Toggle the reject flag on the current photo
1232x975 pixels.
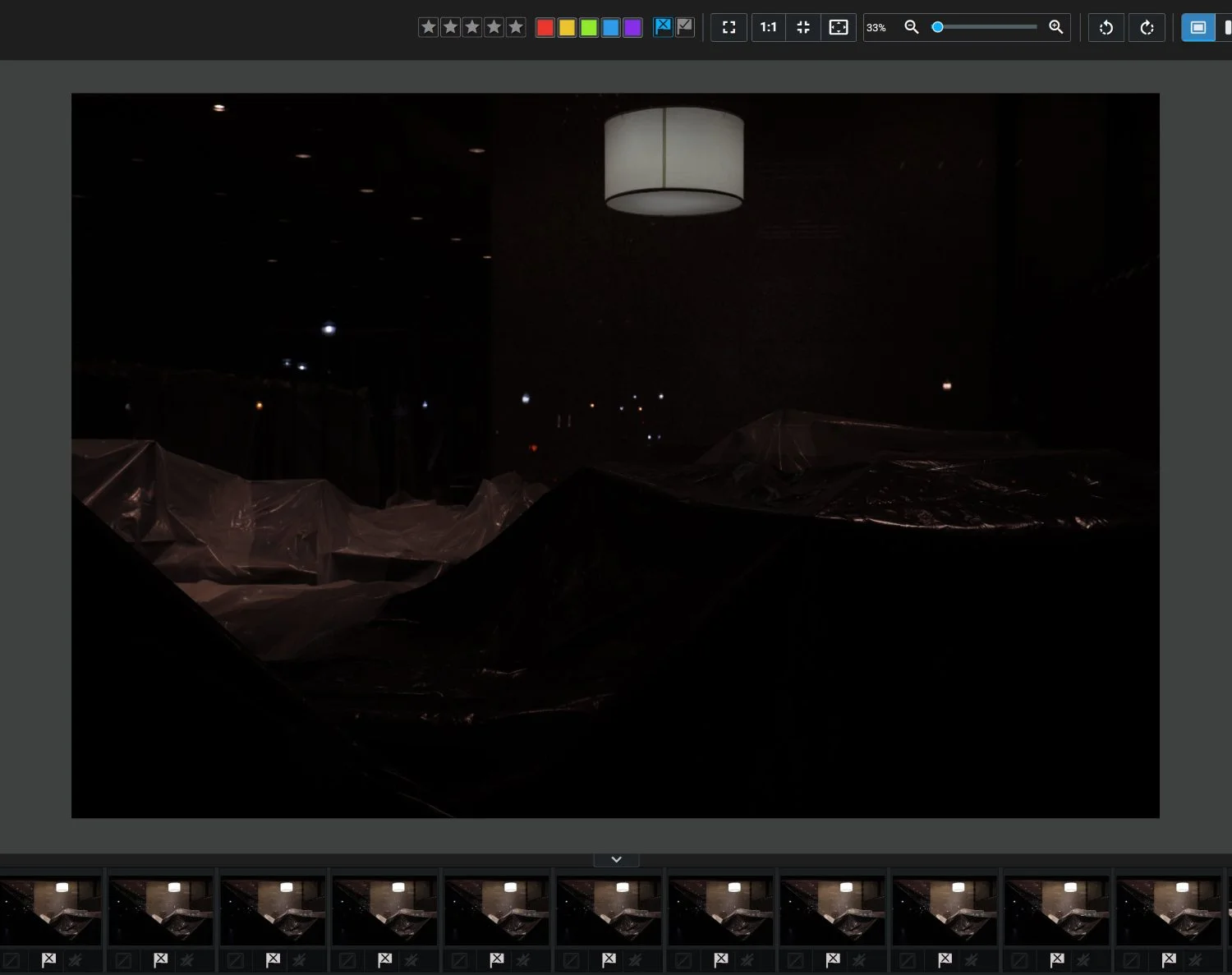(664, 26)
